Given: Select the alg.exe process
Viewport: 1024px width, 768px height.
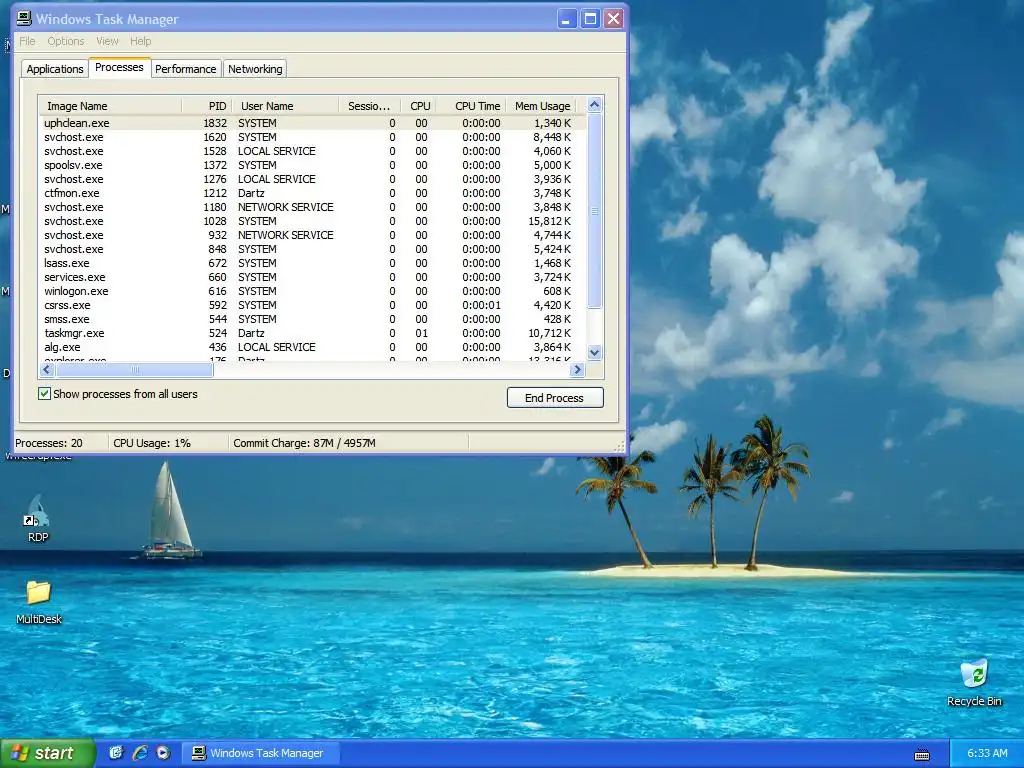Looking at the screenshot, I should [312, 347].
